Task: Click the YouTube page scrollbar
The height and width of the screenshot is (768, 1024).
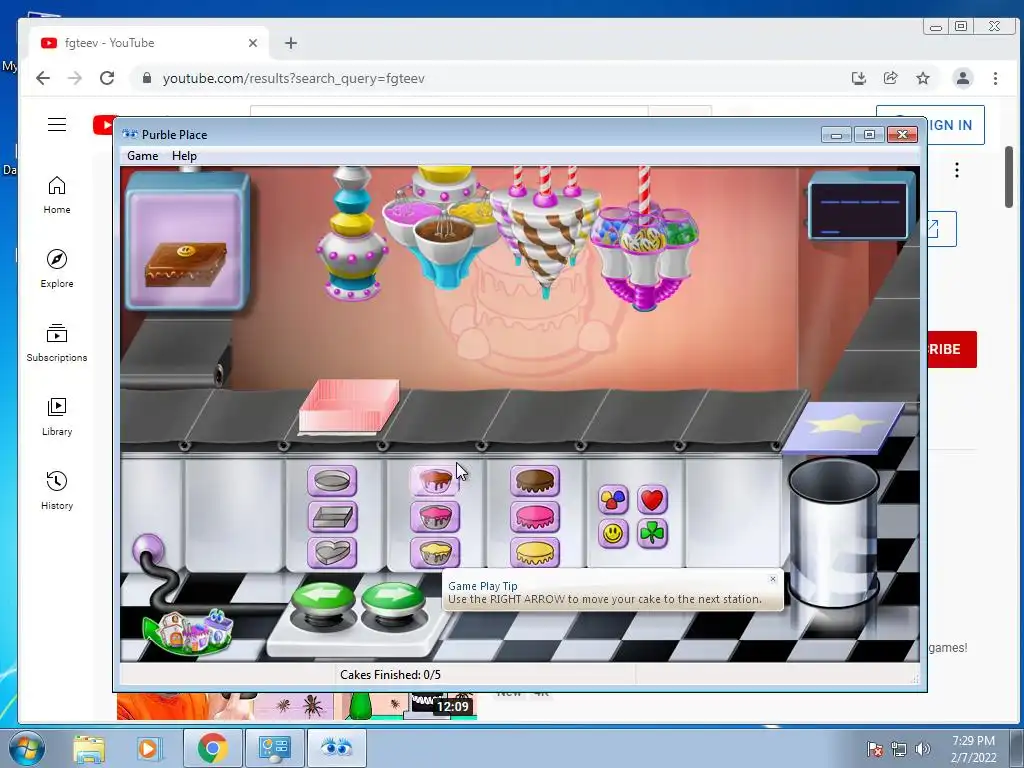Action: [1008, 178]
